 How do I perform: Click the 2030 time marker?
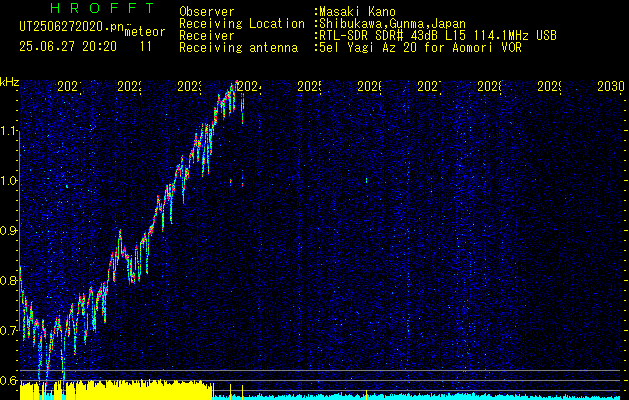coord(611,86)
